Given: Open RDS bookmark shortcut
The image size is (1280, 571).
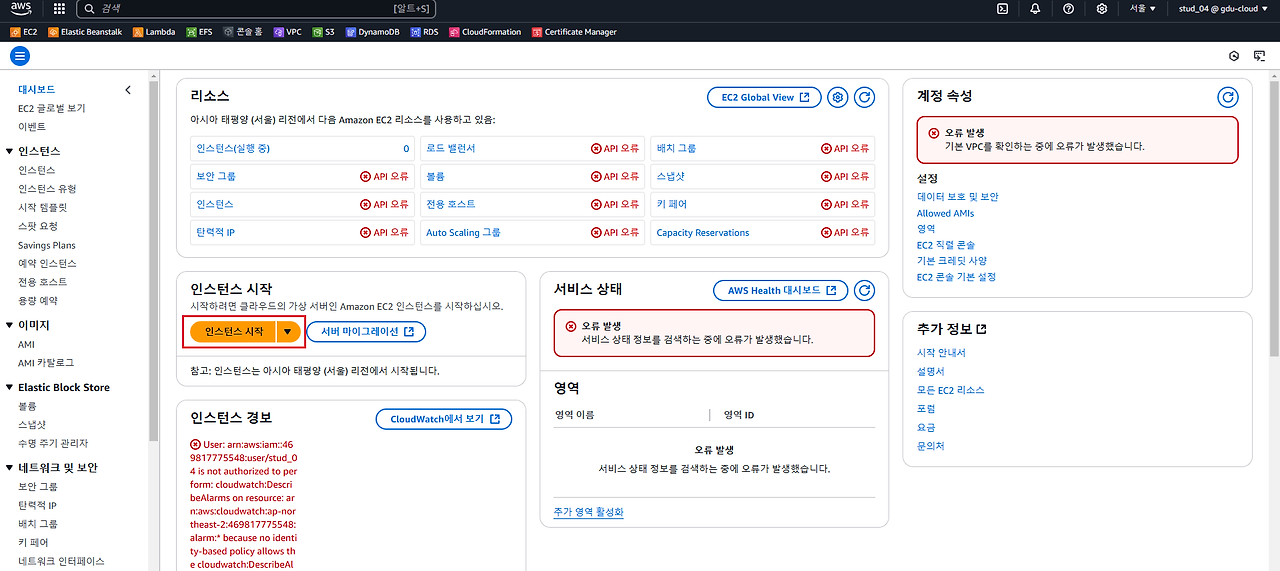Looking at the screenshot, I should (x=425, y=32).
